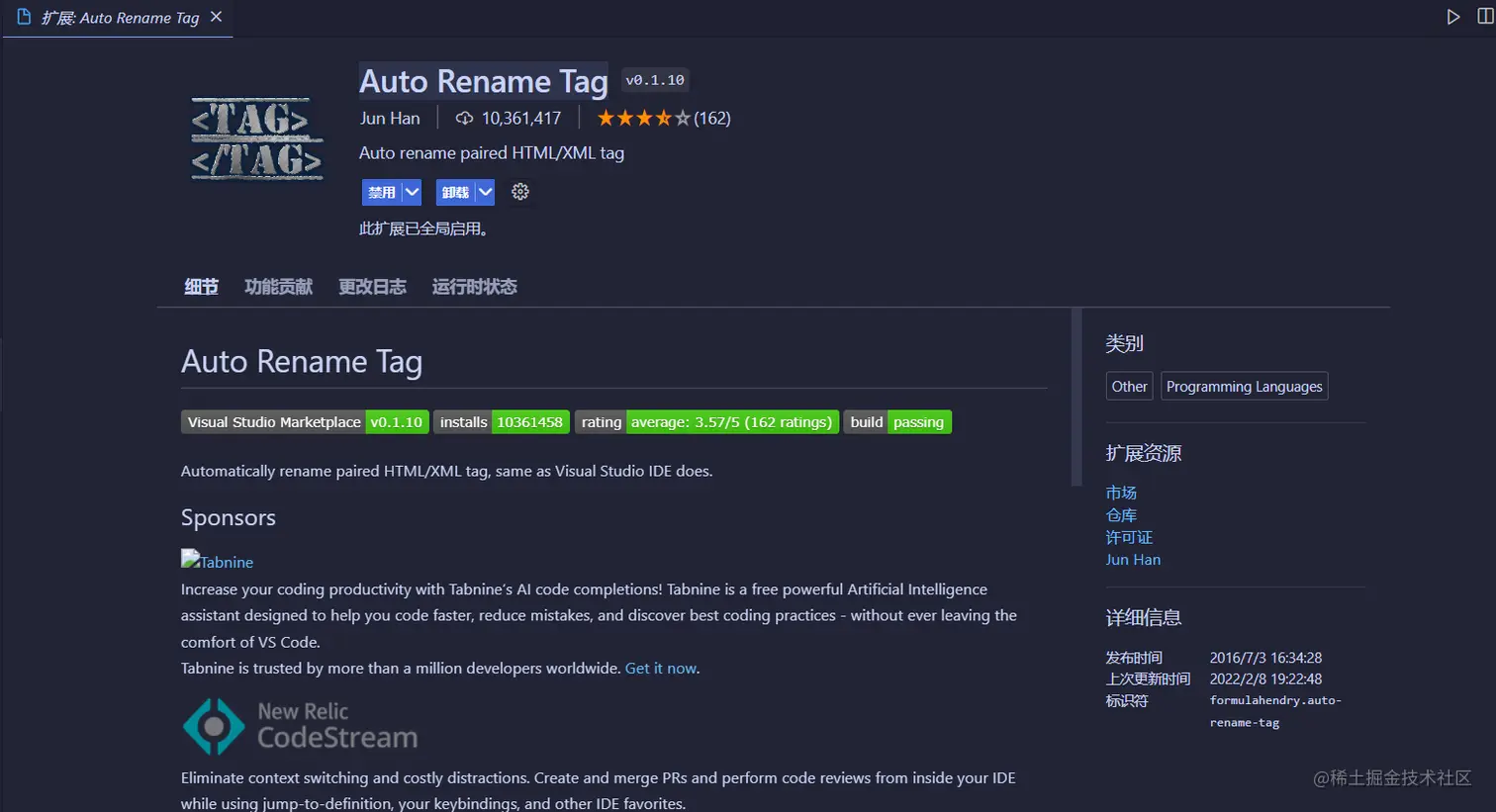Image resolution: width=1496 pixels, height=812 pixels.
Task: Open the extension settings gear icon
Action: (520, 192)
